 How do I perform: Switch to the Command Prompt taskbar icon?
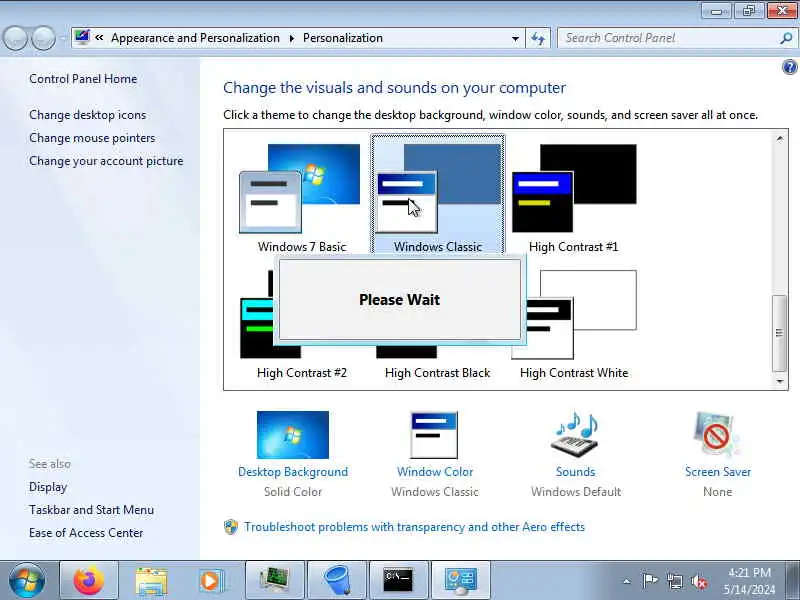(x=398, y=581)
